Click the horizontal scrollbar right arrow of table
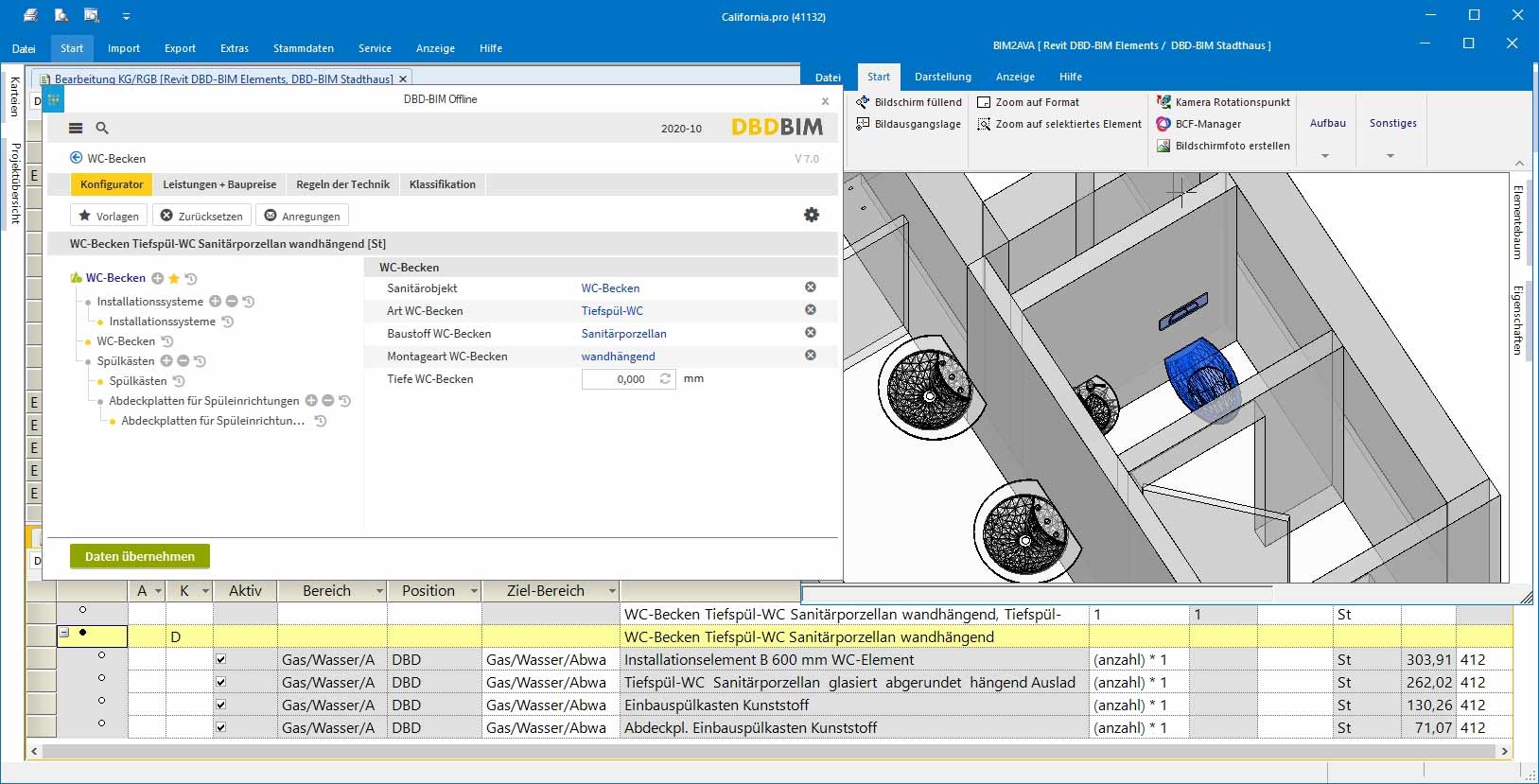Viewport: 1539px width, 784px height. tap(1504, 751)
